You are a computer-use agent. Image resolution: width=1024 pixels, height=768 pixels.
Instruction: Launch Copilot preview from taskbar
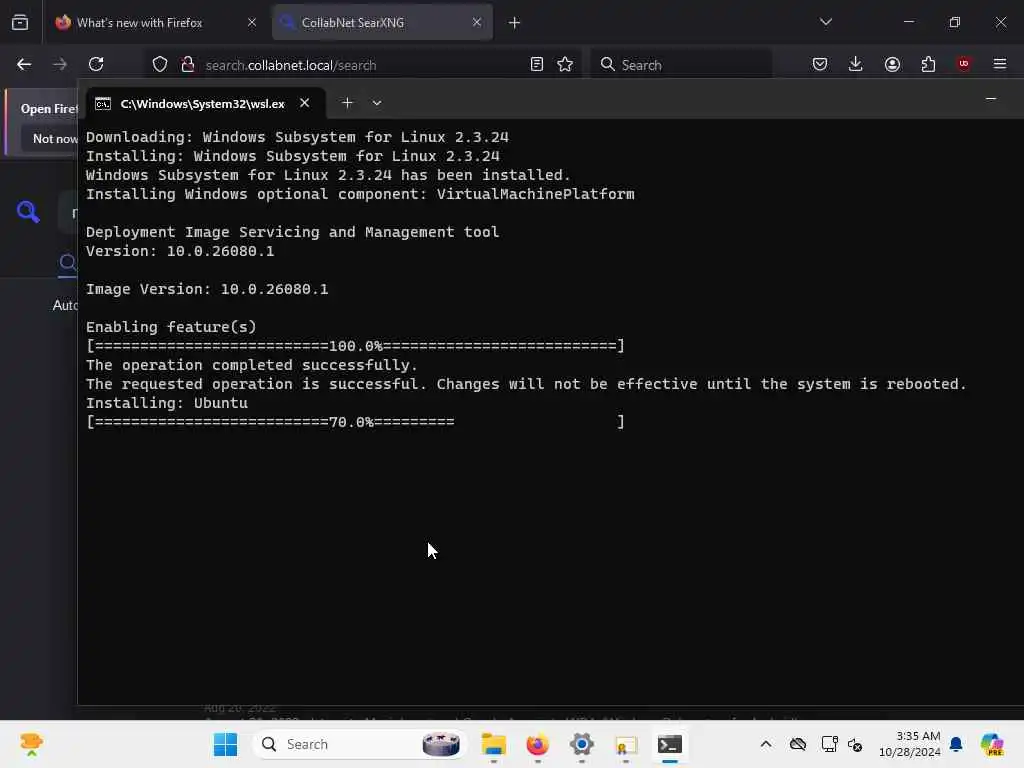pyautogui.click(x=991, y=744)
